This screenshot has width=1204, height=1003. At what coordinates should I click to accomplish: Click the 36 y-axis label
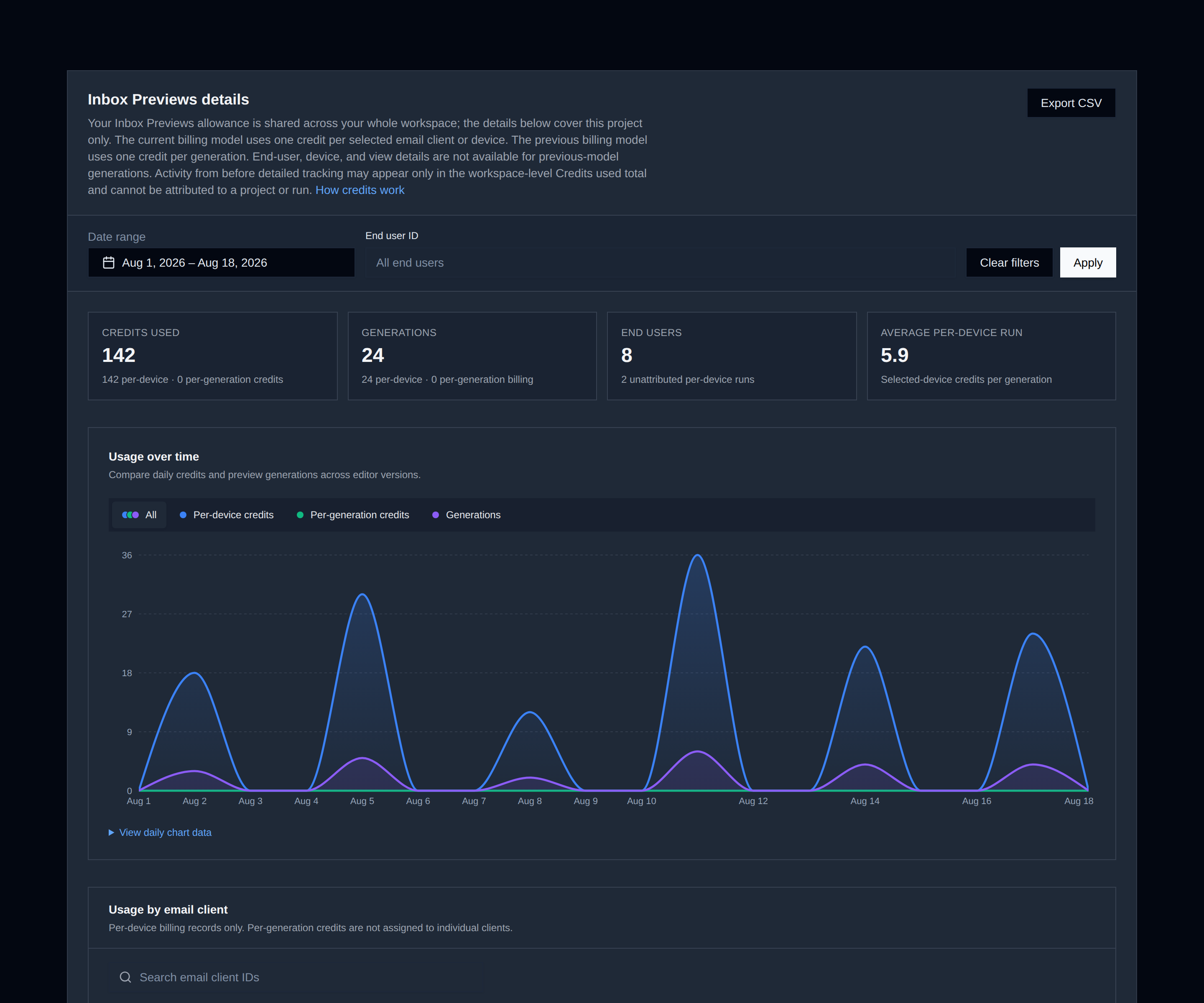[127, 555]
